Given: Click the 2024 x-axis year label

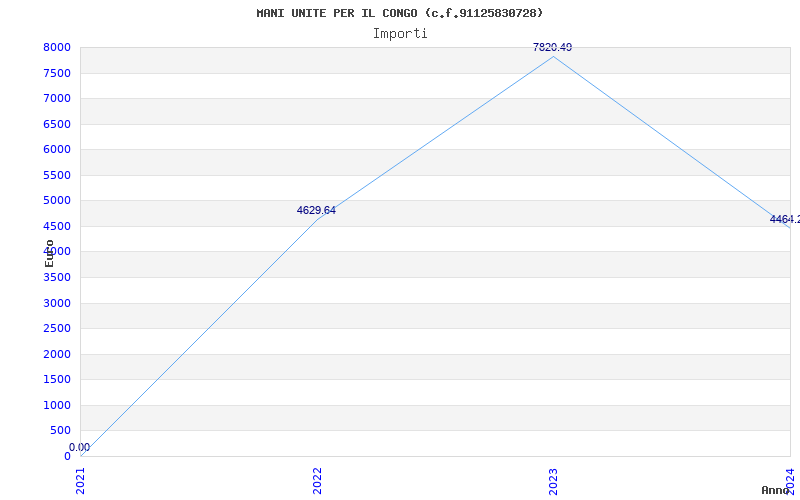Looking at the screenshot, I should tap(790, 481).
